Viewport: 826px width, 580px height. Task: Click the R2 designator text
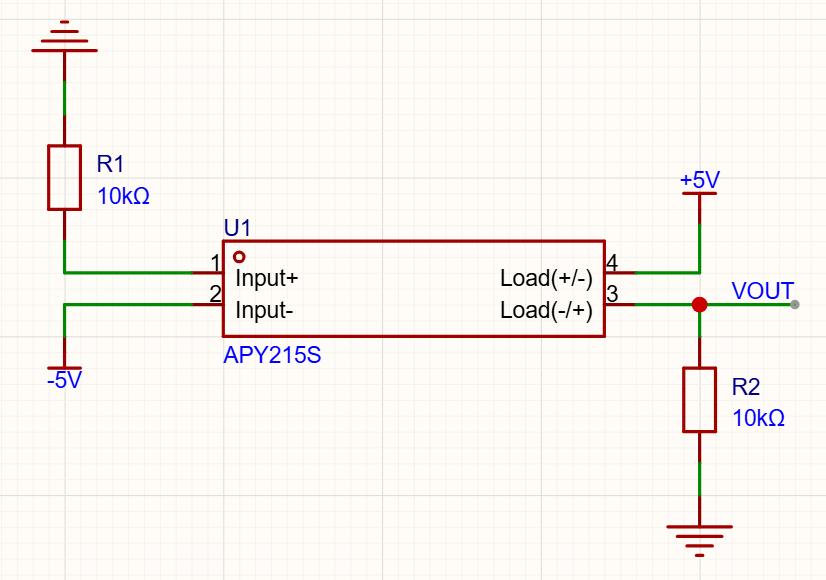[747, 387]
